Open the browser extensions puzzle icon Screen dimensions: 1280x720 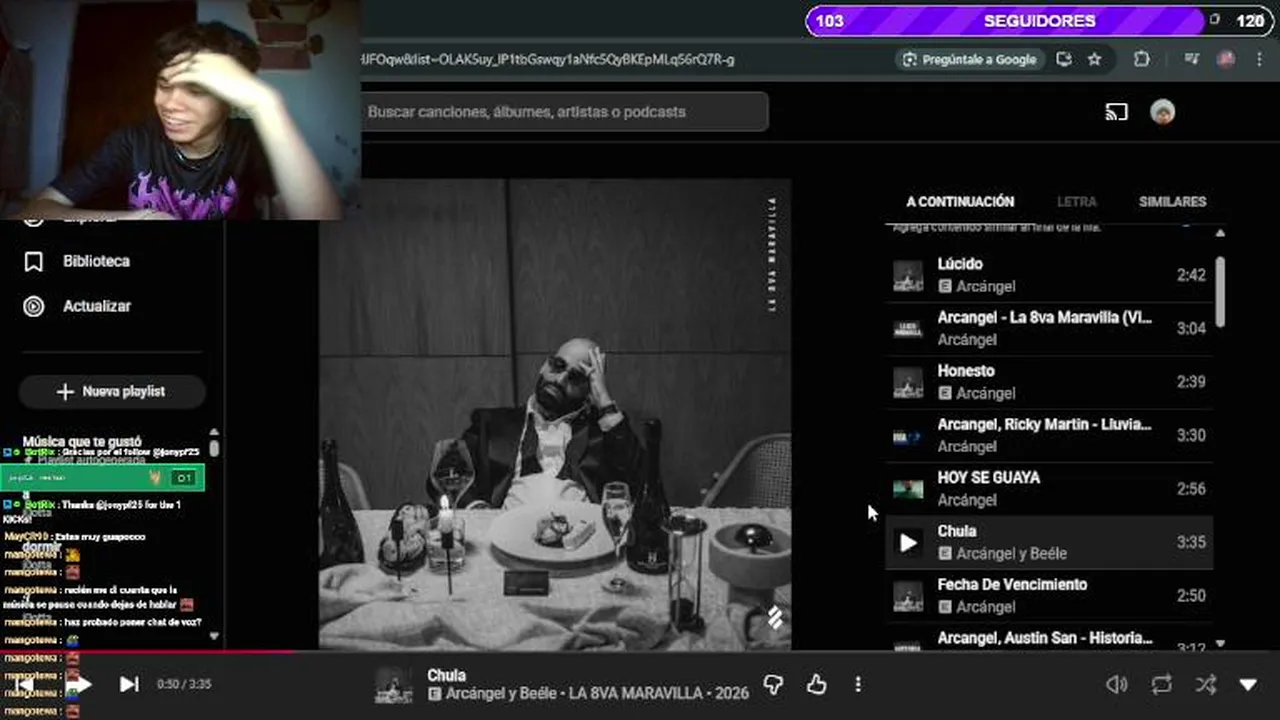point(1141,59)
